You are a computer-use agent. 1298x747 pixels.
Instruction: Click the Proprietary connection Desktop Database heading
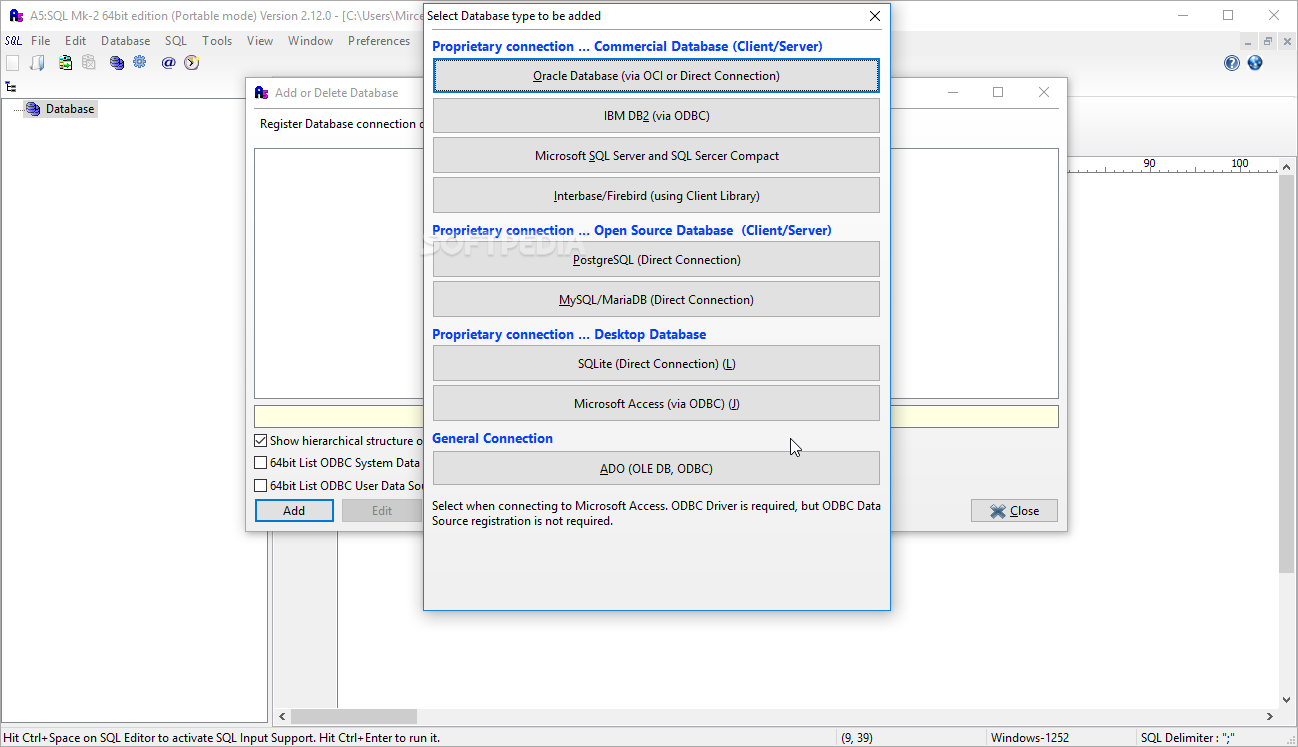pos(569,334)
